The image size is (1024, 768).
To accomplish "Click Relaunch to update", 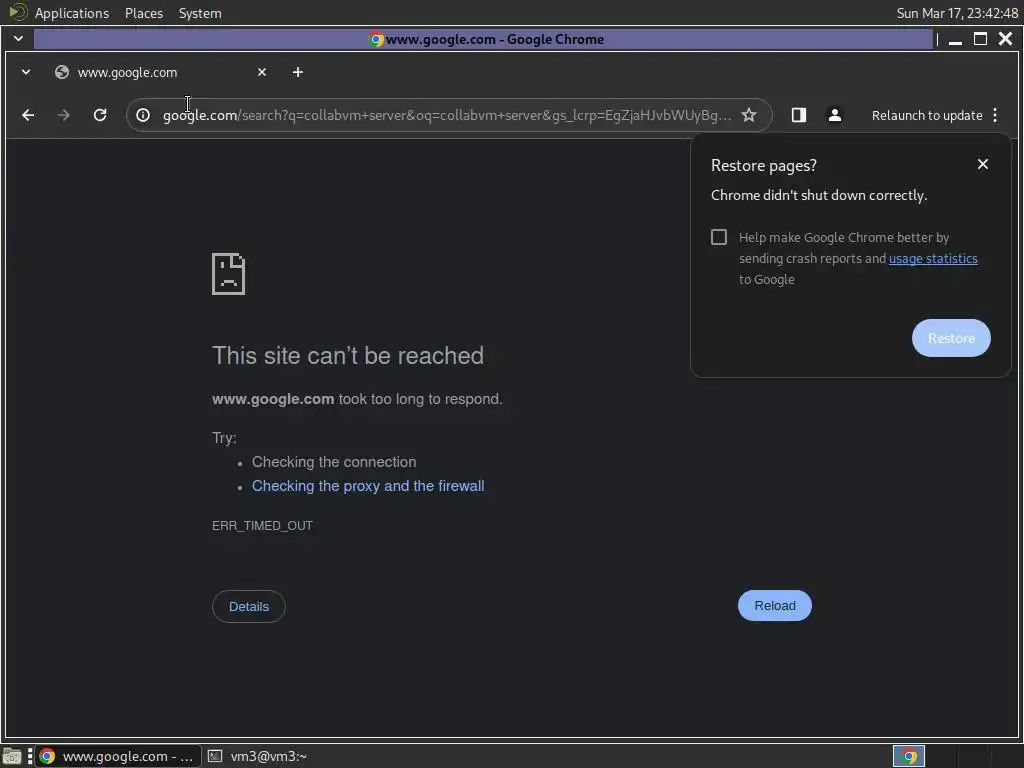I will pos(927,116).
